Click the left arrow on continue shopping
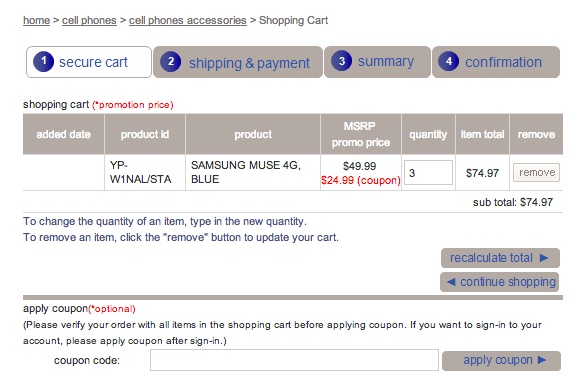The width and height of the screenshot is (577, 384). pos(451,282)
